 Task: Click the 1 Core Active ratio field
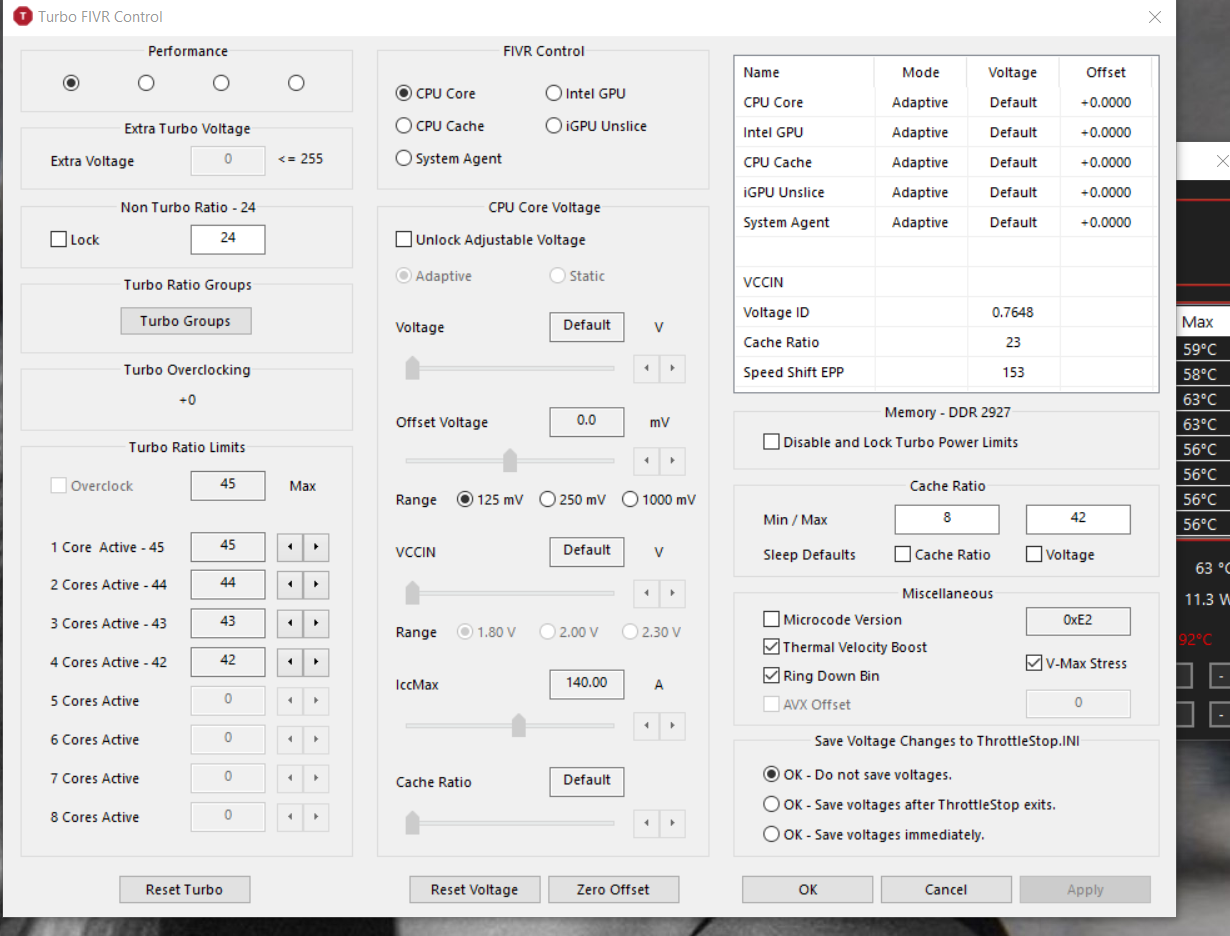(228, 546)
